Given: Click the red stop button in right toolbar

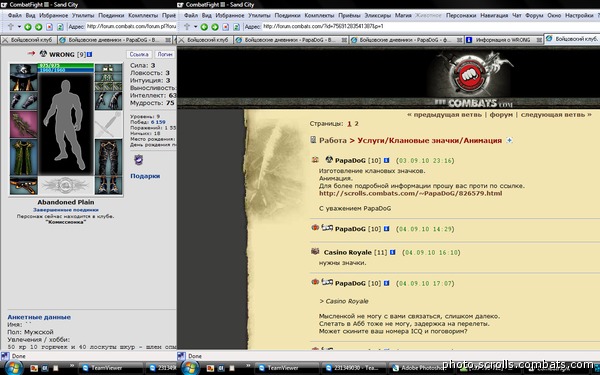Looking at the screenshot, I should point(226,27).
